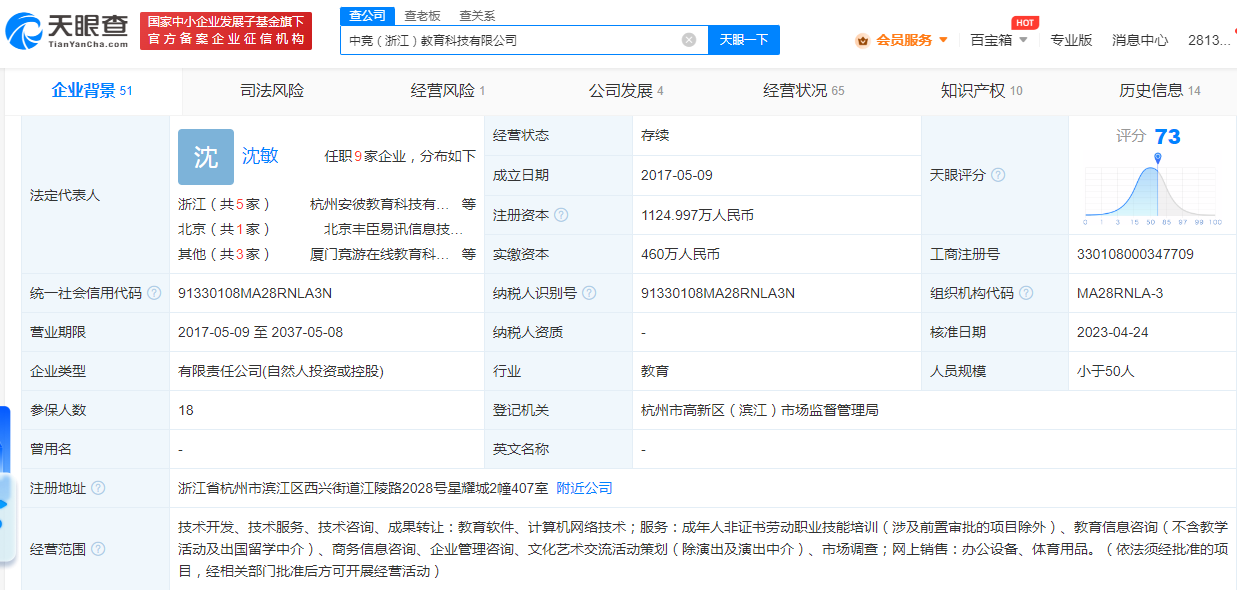Open the 经营风险 tab

click(448, 91)
